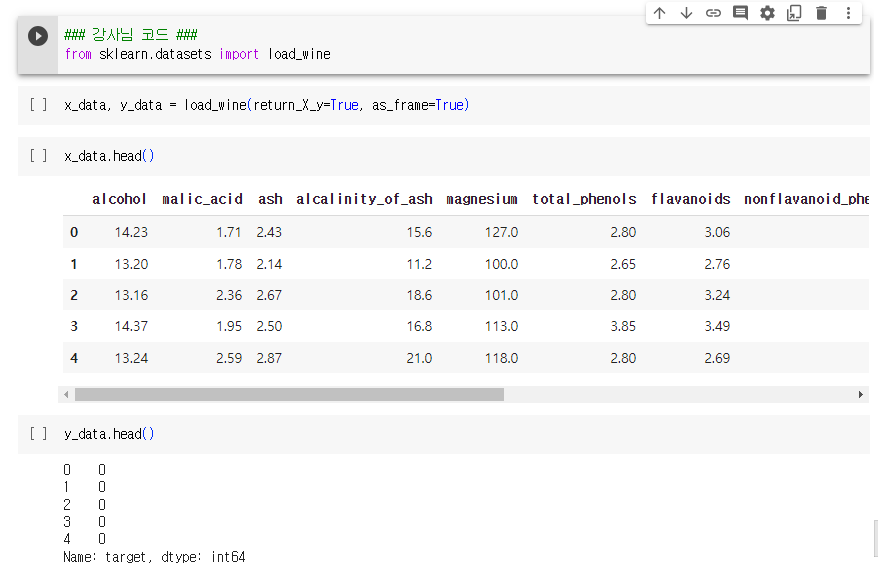This screenshot has height=575, width=878.
Task: Move cell up with arrow icon
Action: [660, 13]
